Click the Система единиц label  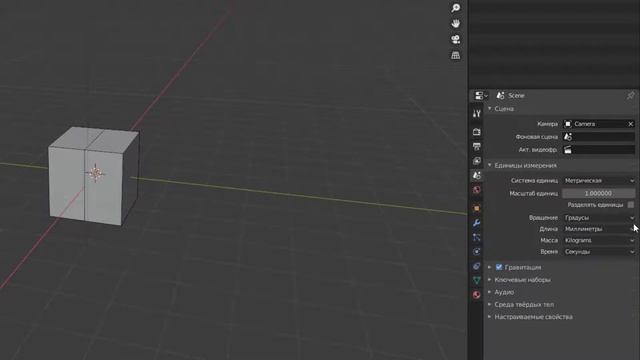534,180
